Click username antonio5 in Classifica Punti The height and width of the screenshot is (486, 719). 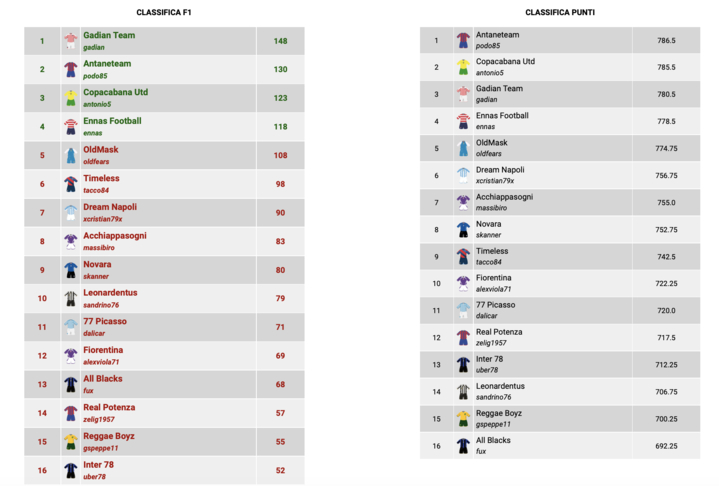point(490,72)
